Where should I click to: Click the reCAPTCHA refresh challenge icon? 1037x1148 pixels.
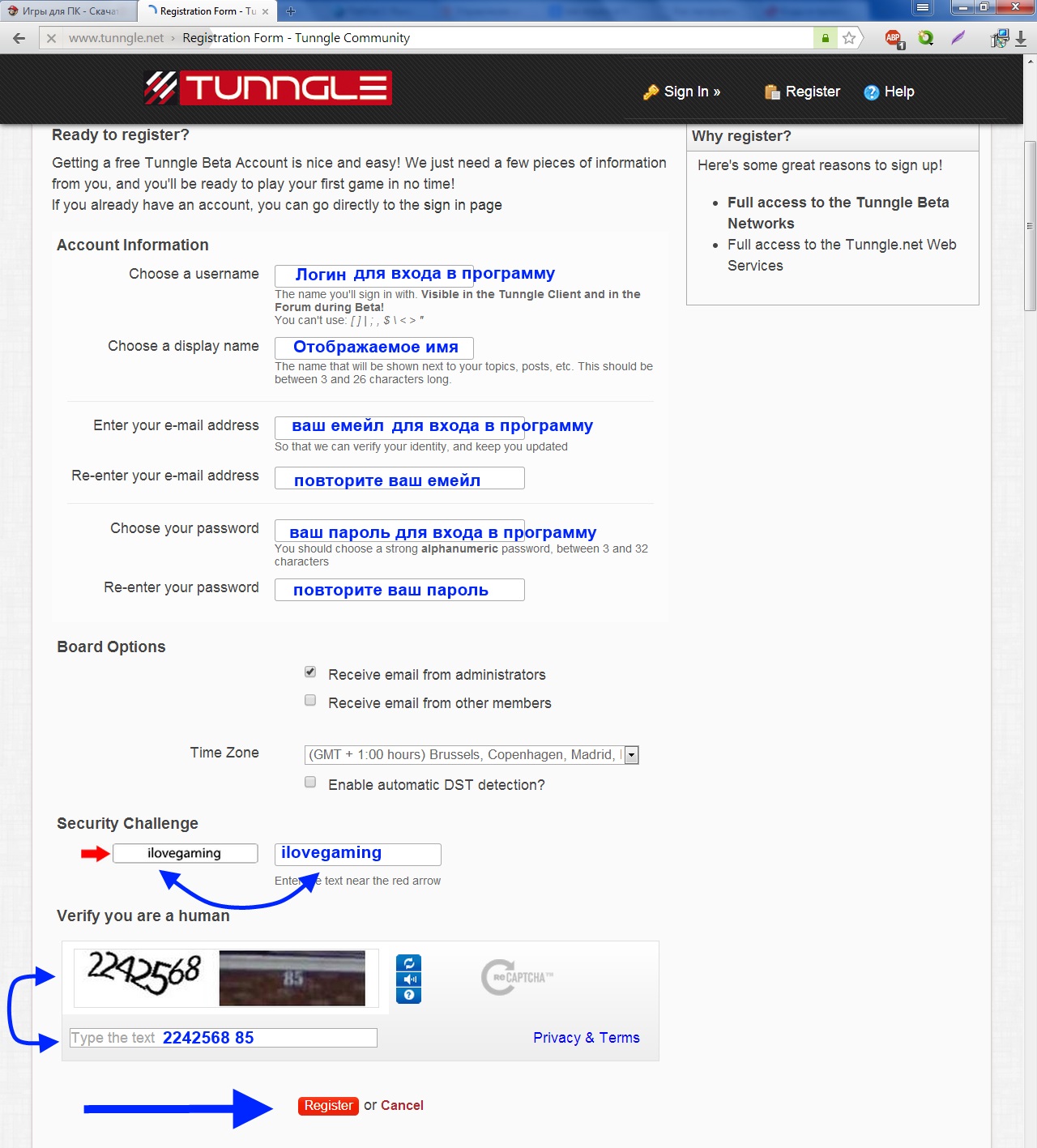click(408, 963)
